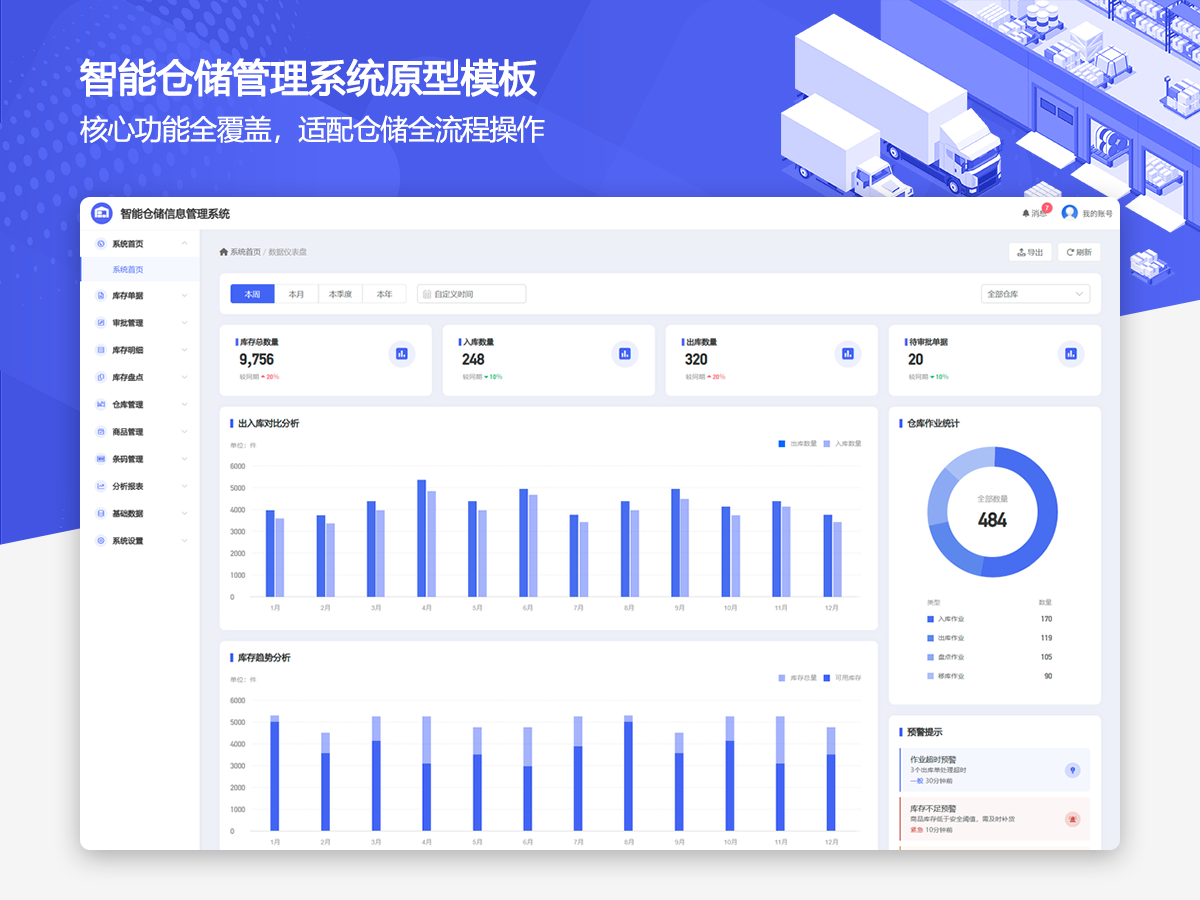The height and width of the screenshot is (900, 1200).
Task: Collapse the 系统首页 sidebar group
Action: click(x=184, y=244)
